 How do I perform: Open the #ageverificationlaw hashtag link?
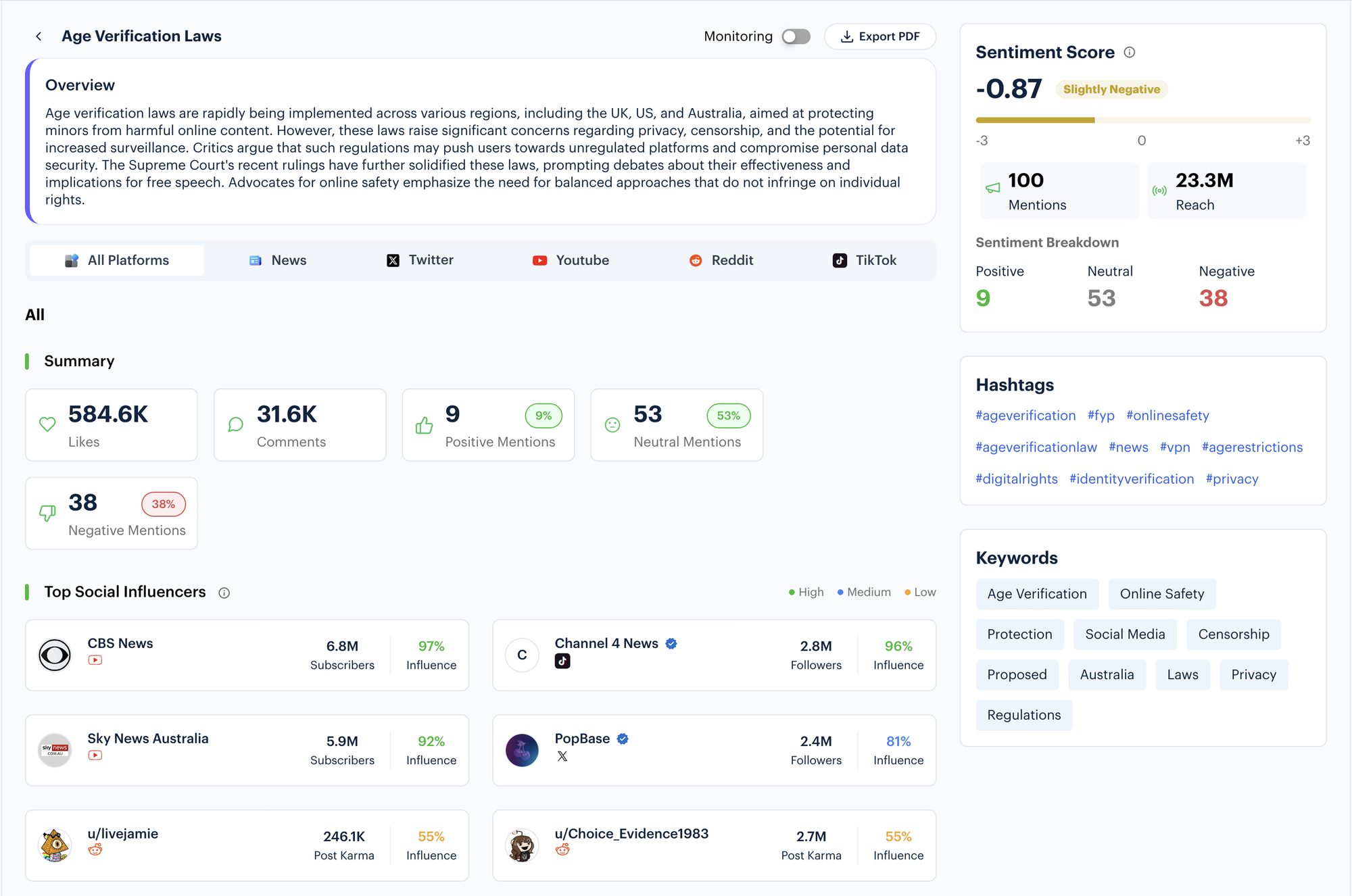(1036, 447)
